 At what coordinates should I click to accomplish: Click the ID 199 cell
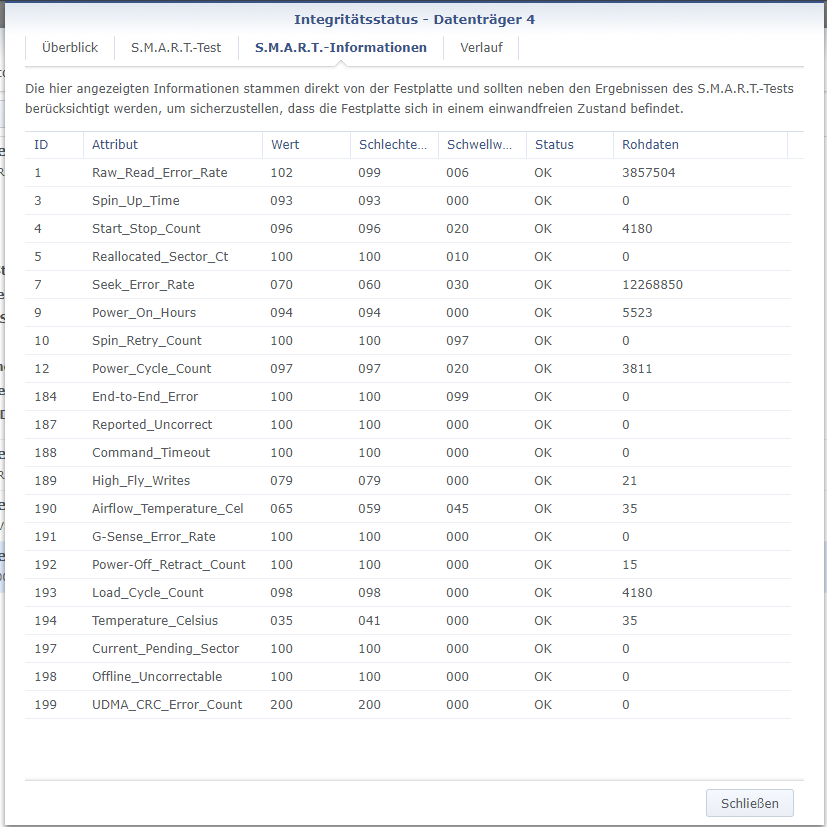pyautogui.click(x=45, y=704)
